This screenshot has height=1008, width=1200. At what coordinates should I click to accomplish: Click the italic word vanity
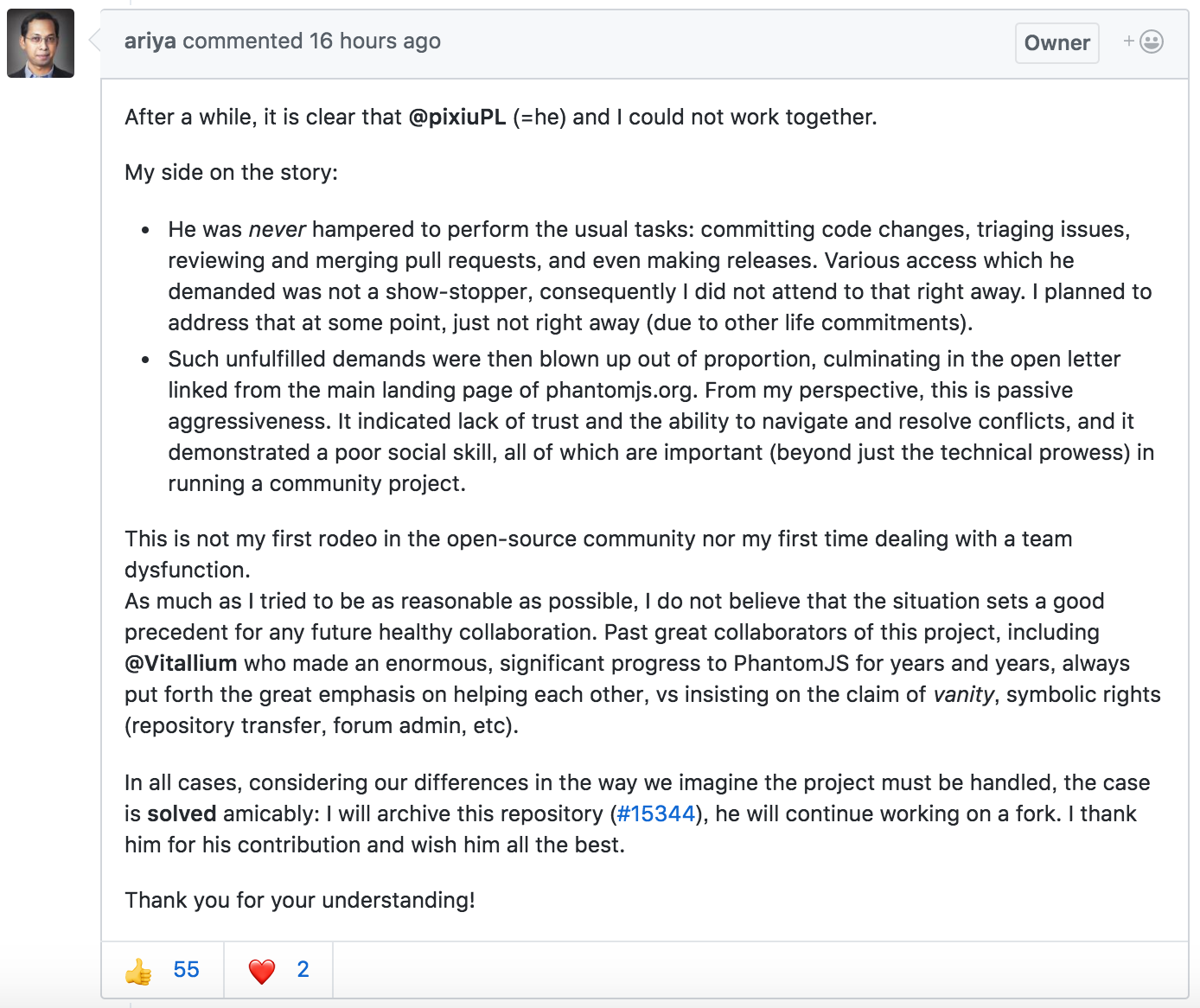[x=963, y=694]
